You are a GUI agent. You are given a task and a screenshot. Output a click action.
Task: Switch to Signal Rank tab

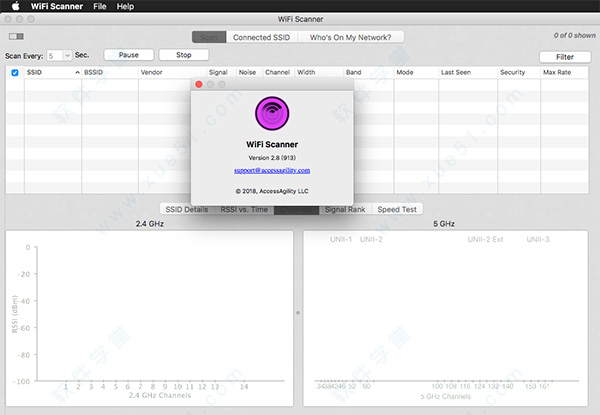point(345,210)
